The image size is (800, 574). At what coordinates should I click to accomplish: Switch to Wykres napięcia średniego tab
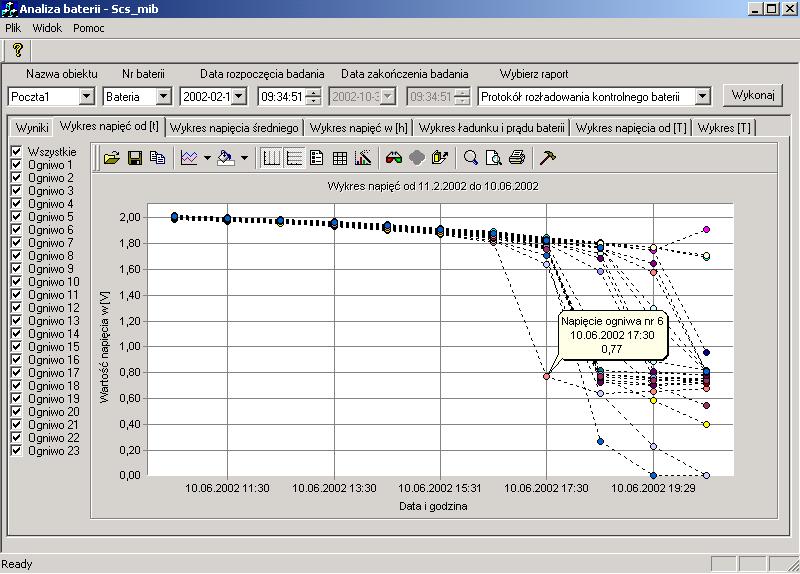234,128
